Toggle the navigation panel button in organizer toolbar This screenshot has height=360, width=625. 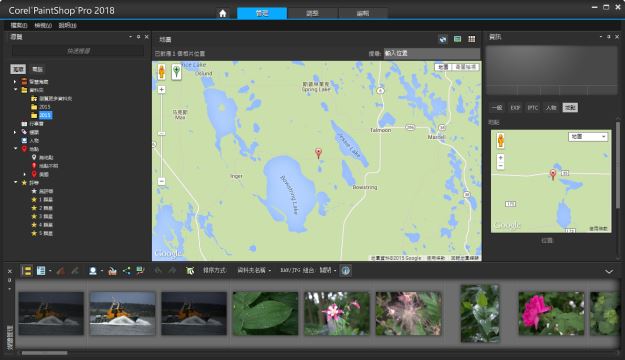pos(27,271)
